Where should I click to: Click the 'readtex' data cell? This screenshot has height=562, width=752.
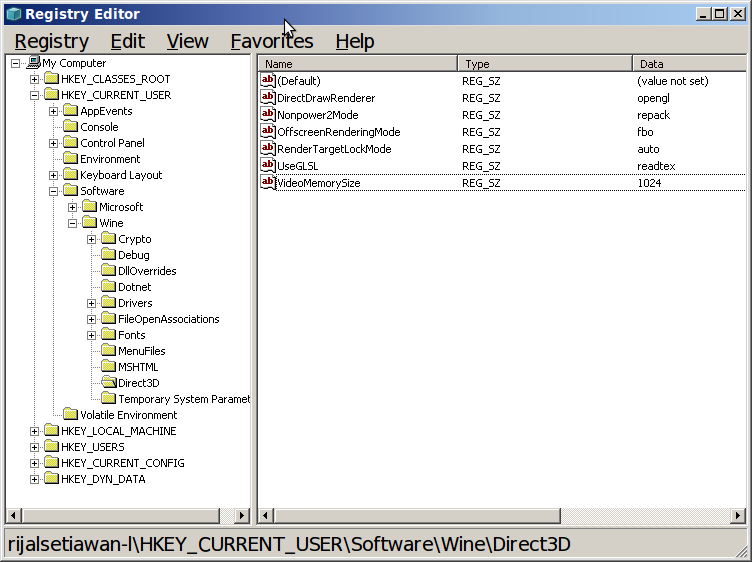coord(656,166)
